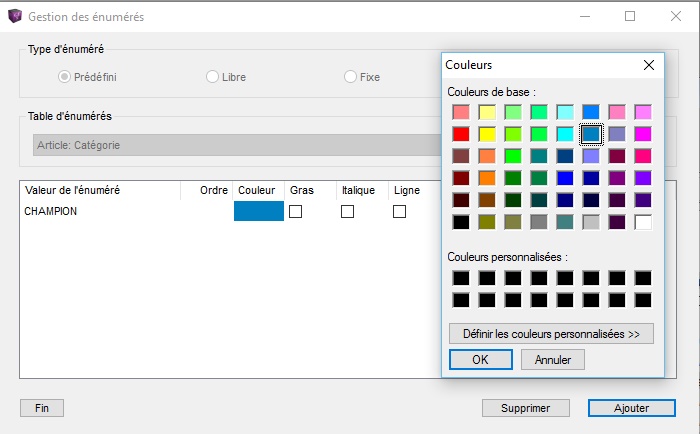This screenshot has height=434, width=700.
Task: Pick the currently selected steel blue swatch
Action: tap(591, 134)
